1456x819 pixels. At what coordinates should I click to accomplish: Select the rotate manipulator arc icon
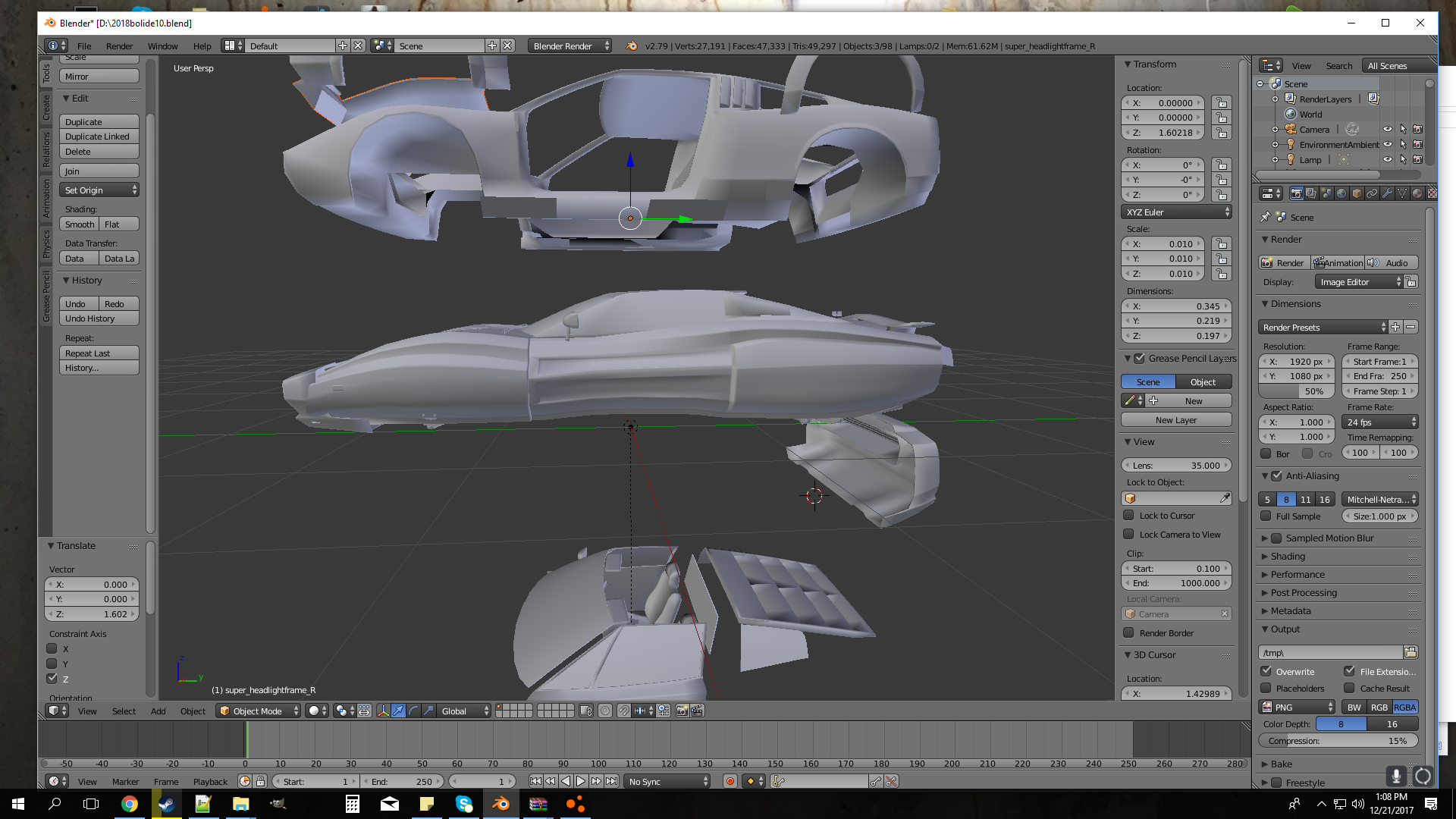[413, 711]
